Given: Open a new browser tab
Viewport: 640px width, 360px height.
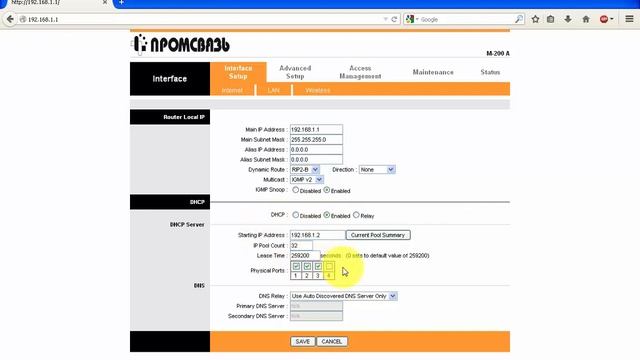Looking at the screenshot, I should (x=121, y=2).
